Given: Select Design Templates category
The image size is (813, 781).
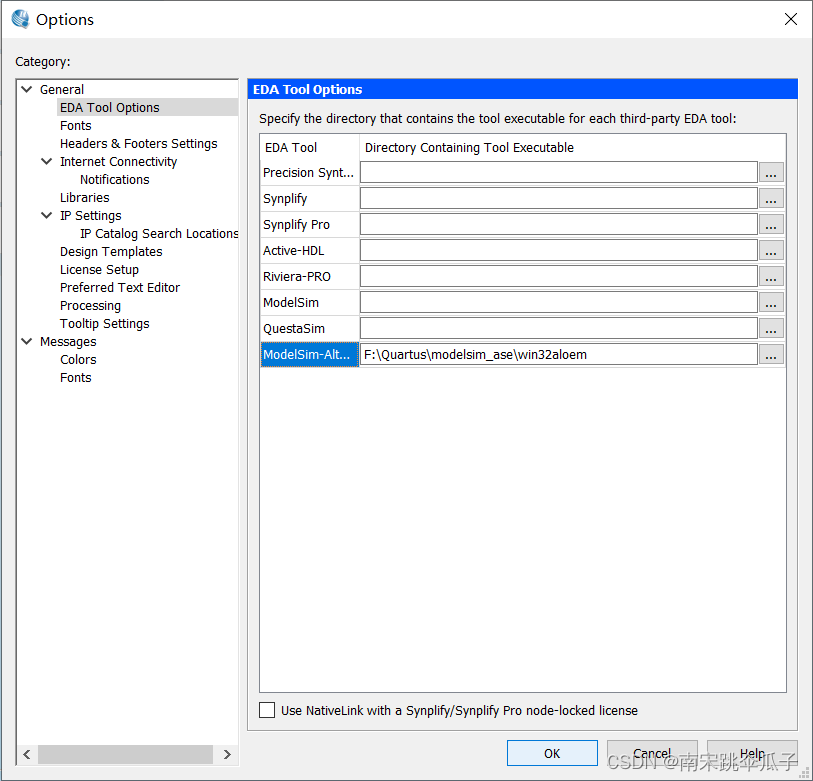Looking at the screenshot, I should (x=111, y=252).
